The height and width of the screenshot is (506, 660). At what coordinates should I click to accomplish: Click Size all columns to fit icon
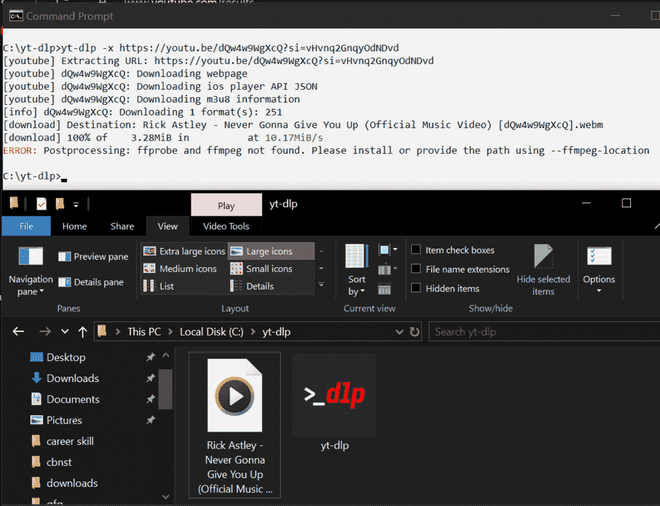point(384,289)
